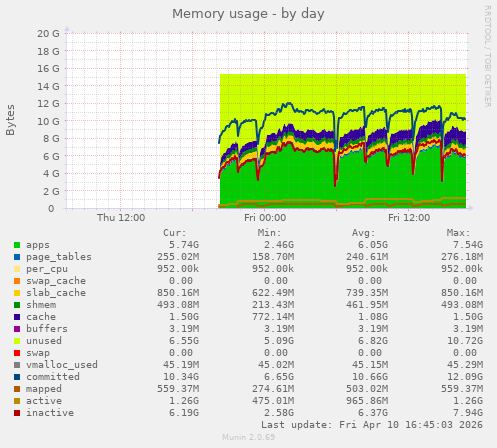The height and width of the screenshot is (448, 497).
Task: Click the buffers magenta legend swatch
Action: (x=17, y=329)
